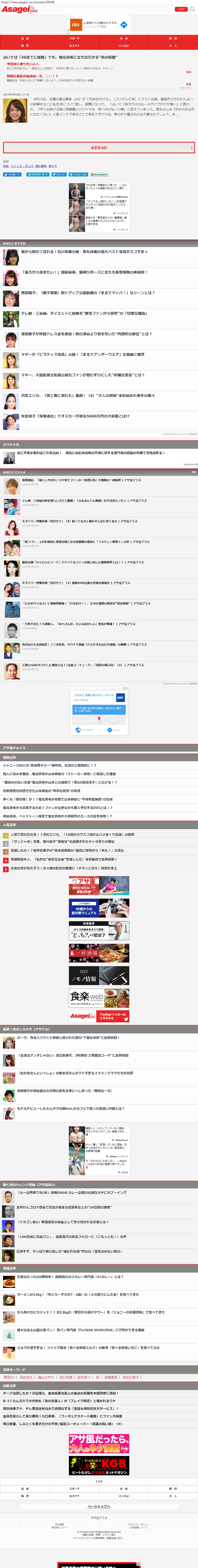
Task: Click the Social News share button
Action: pos(100,174)
